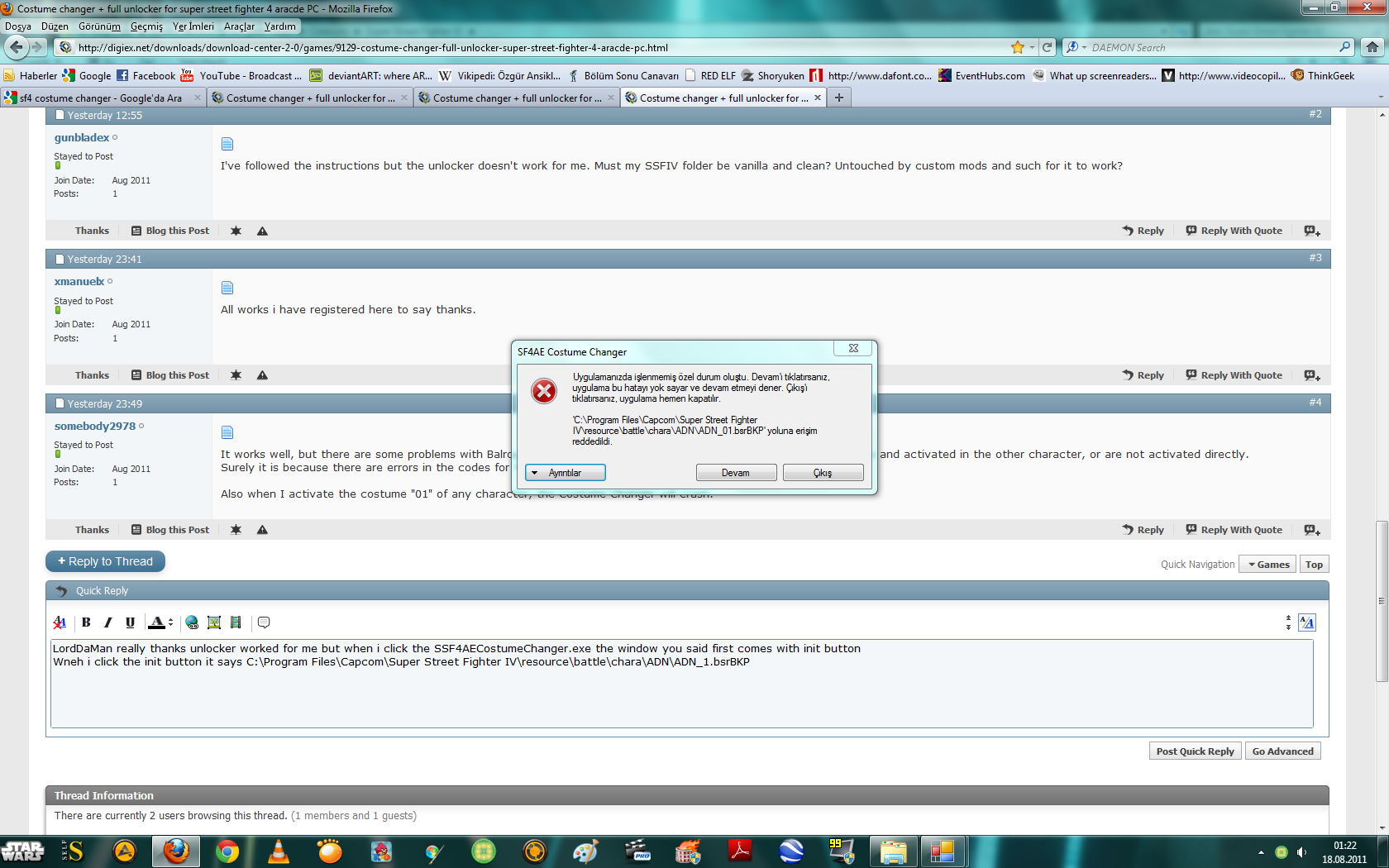This screenshot has height=868, width=1389.
Task: Open the search engine selector dropdown
Action: coord(1076,47)
